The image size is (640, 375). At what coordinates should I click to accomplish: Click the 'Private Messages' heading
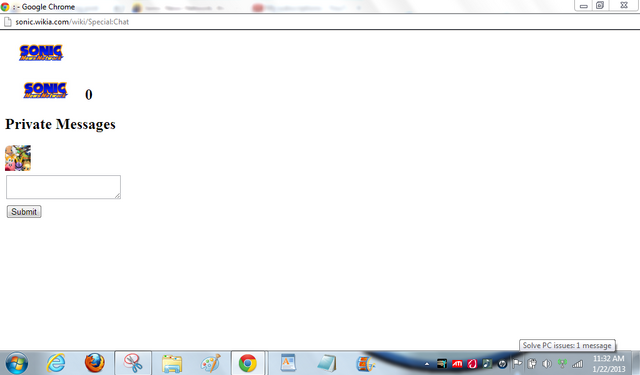pos(60,124)
